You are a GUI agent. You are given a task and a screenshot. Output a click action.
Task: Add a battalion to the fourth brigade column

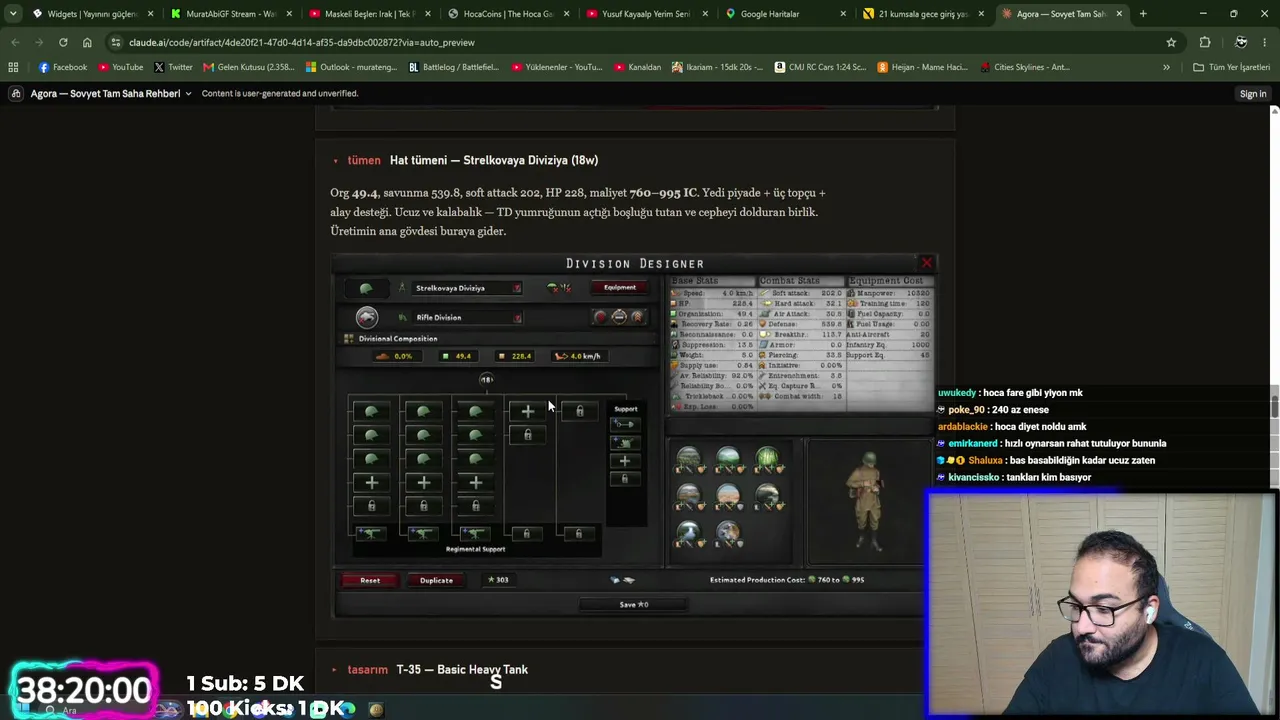(527, 410)
